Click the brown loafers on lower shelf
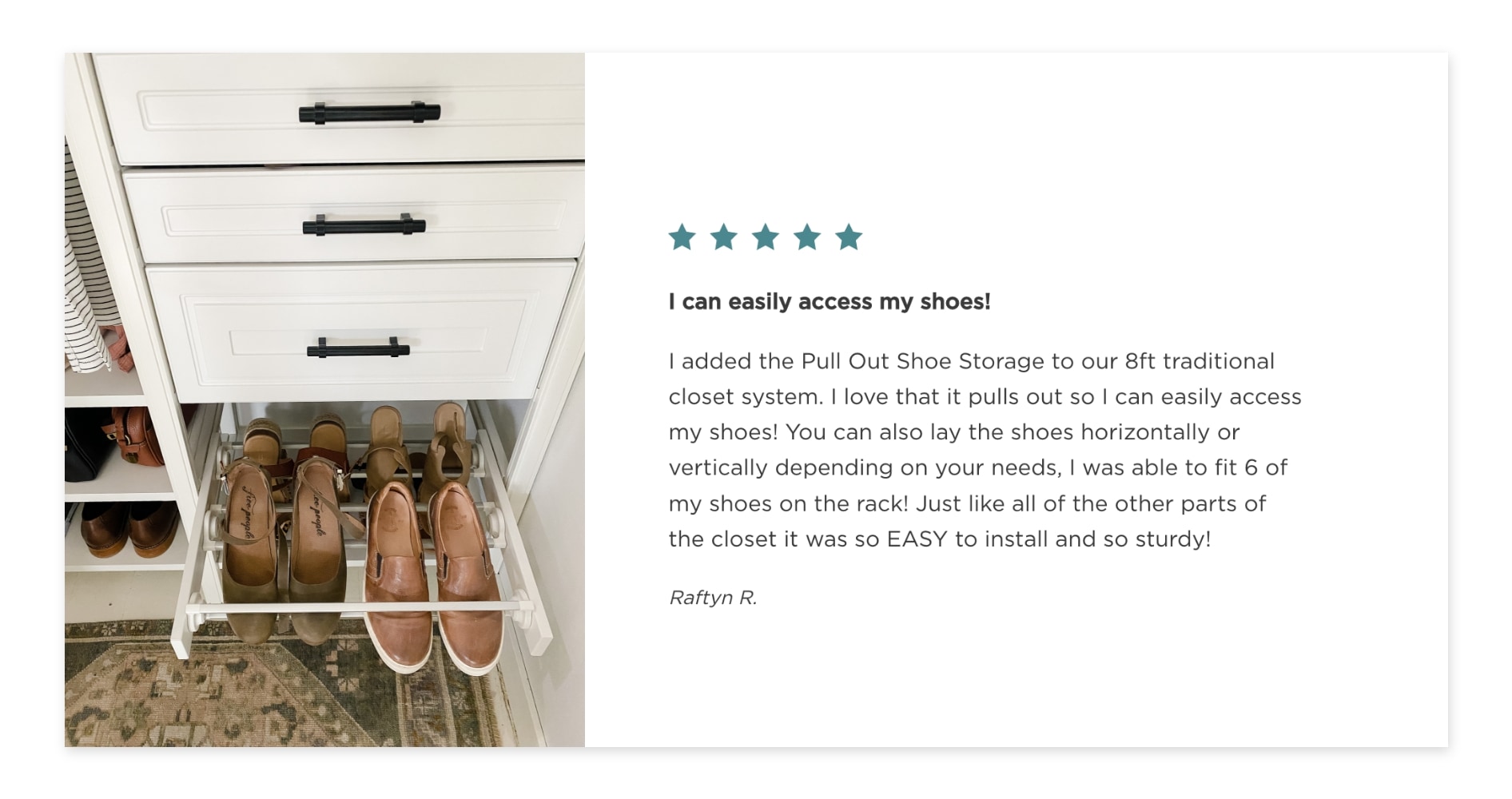 coord(129,529)
